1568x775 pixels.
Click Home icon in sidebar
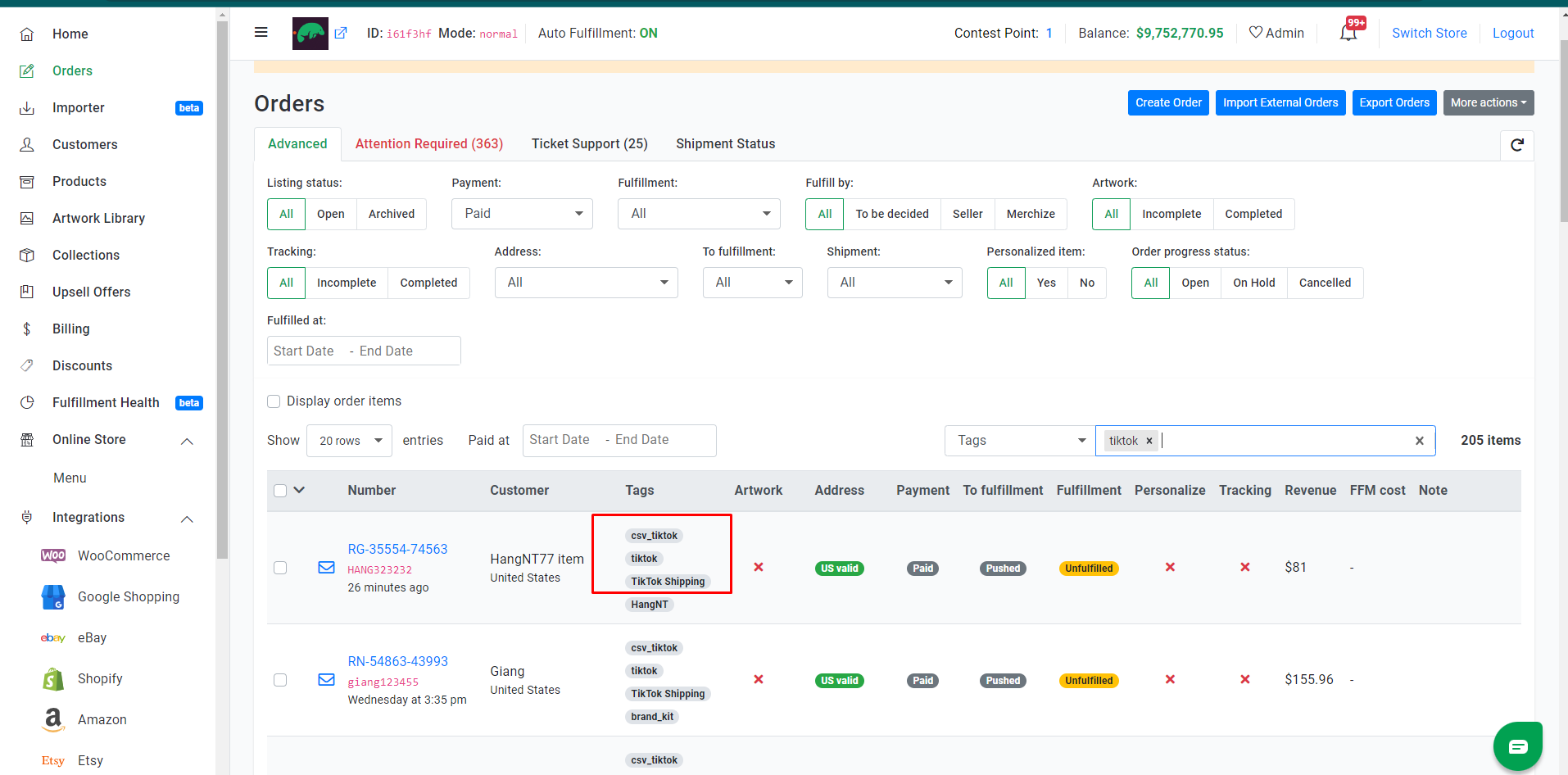(27, 34)
